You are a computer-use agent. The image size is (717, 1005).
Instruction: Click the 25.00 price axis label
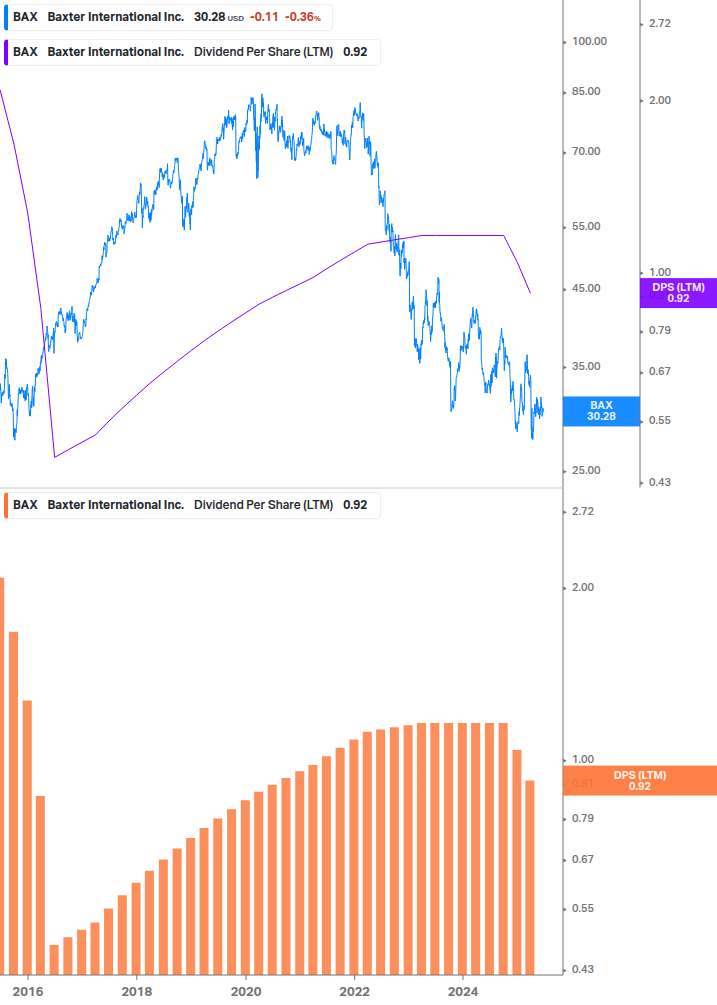(586, 470)
